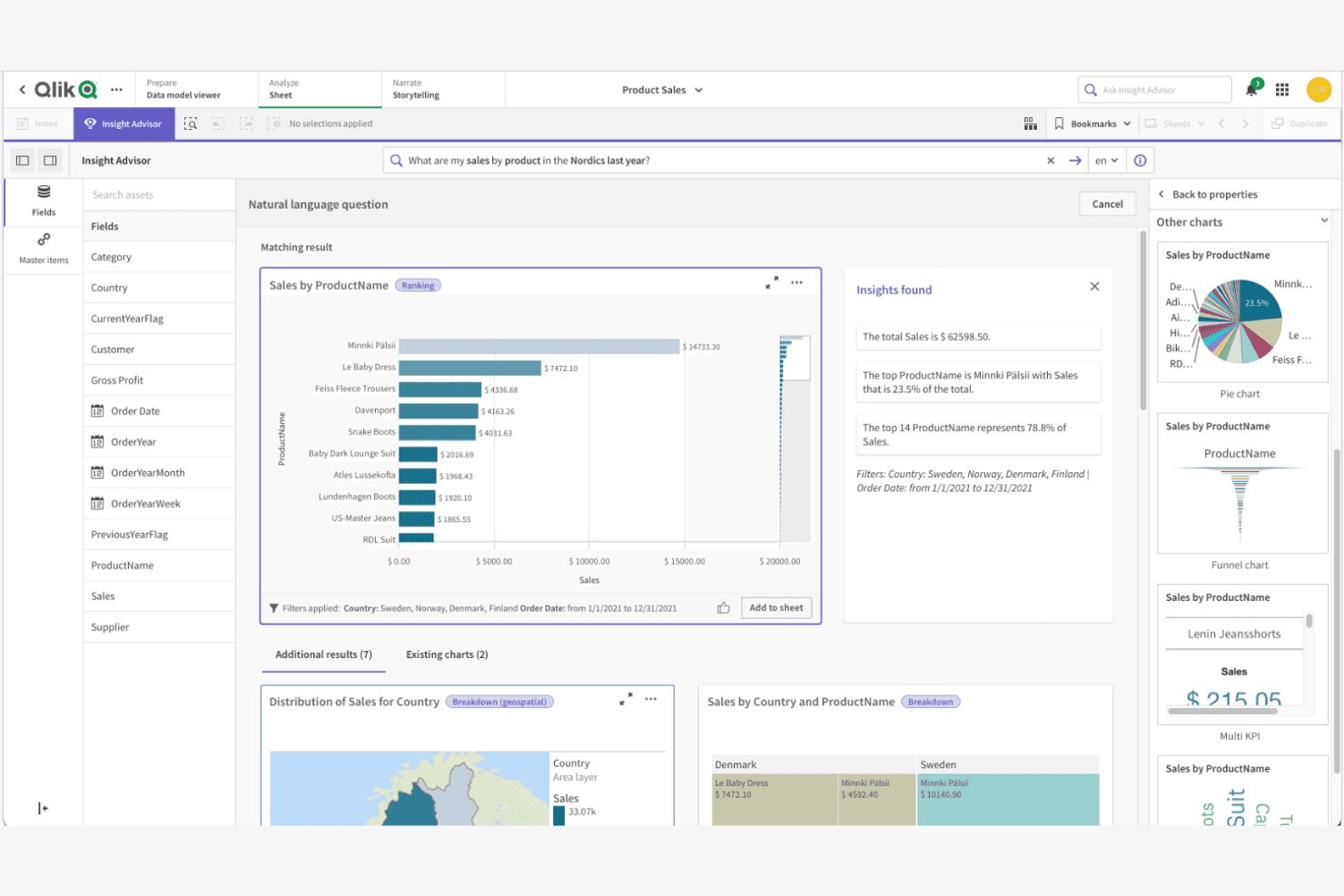Open the smart search tool in selection bar
The height and width of the screenshot is (896, 1344).
(191, 123)
